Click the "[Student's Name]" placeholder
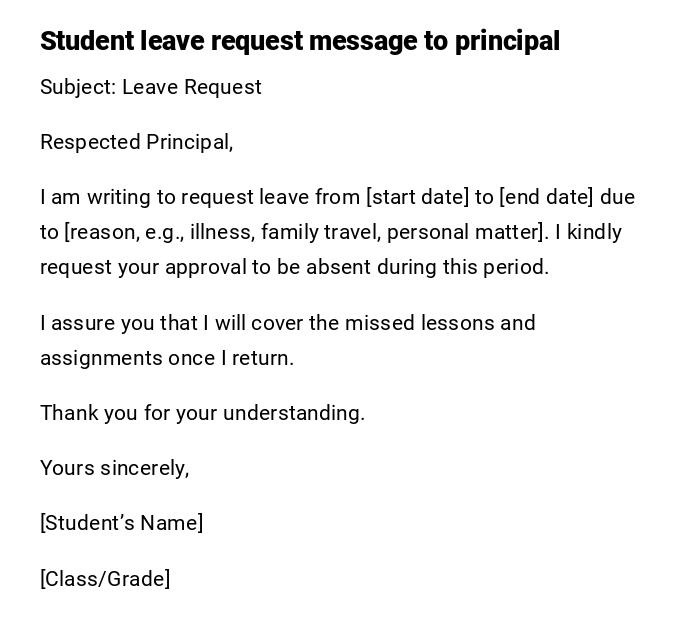The height and width of the screenshot is (641, 700). click(121, 523)
